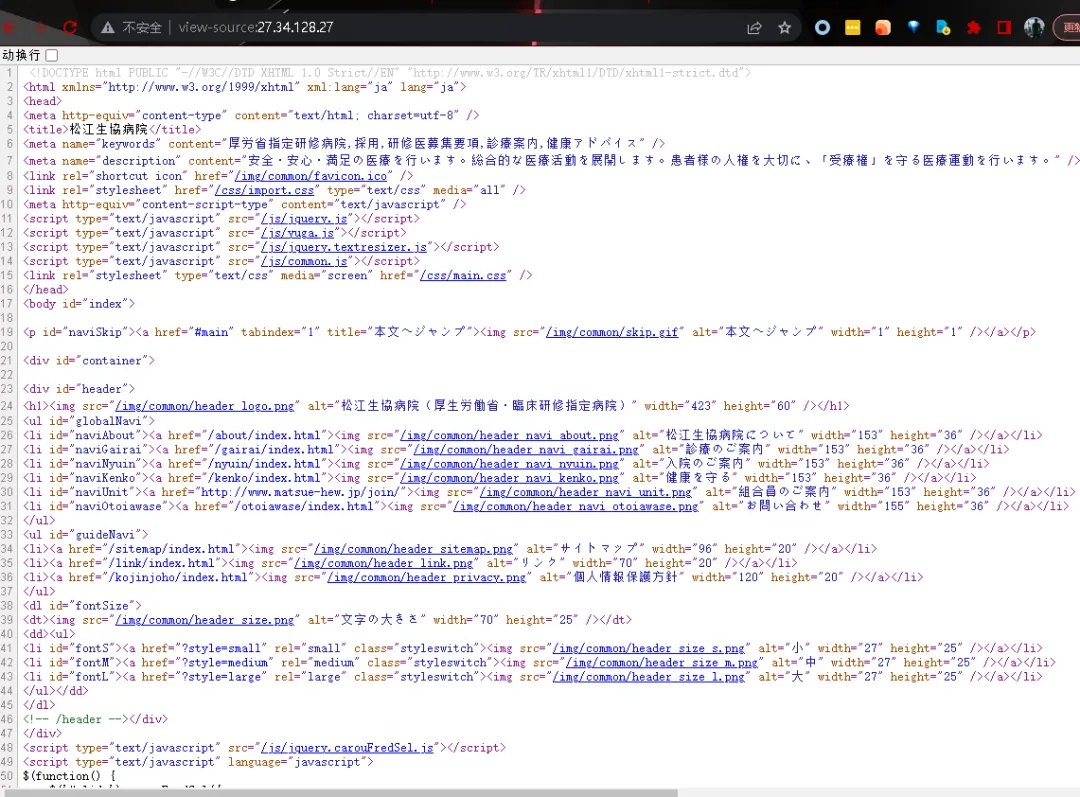Open the header_size_l.png link
Viewport: 1080px width, 797px height.
648,677
